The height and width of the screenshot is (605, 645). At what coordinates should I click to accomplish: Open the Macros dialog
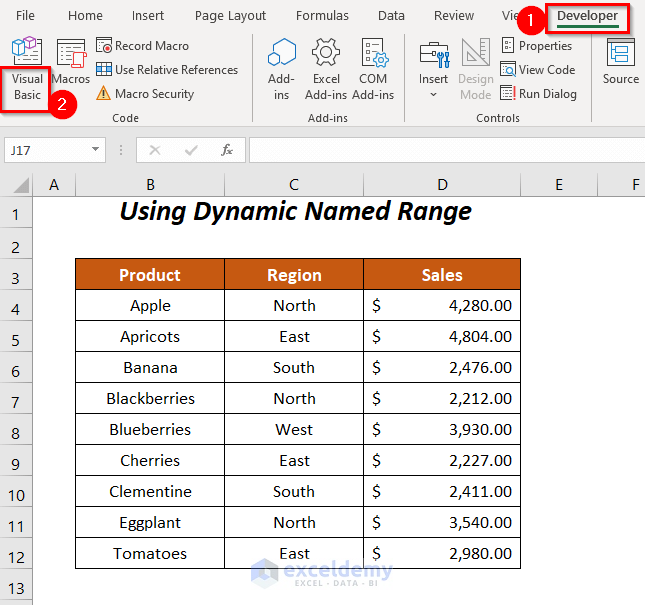coord(71,62)
